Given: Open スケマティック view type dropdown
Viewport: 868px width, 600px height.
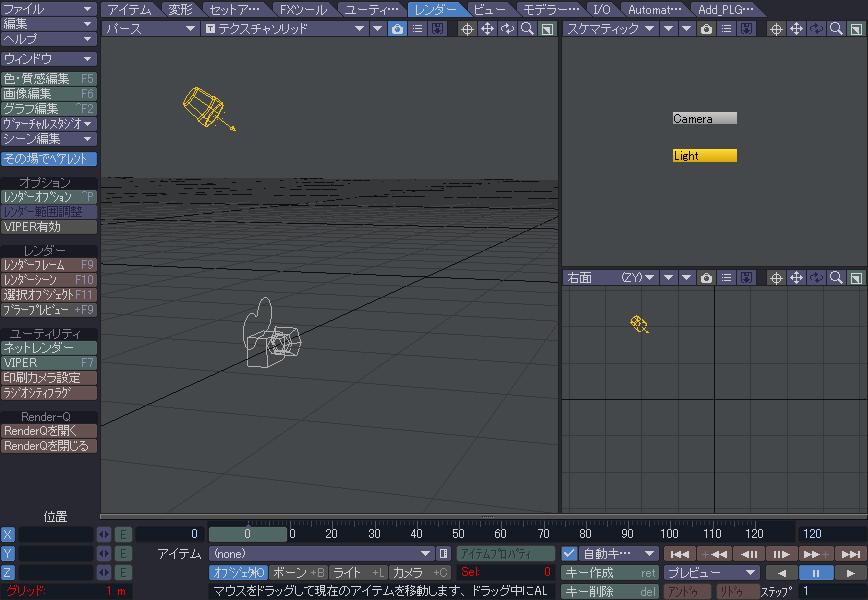Looking at the screenshot, I should pyautogui.click(x=611, y=29).
